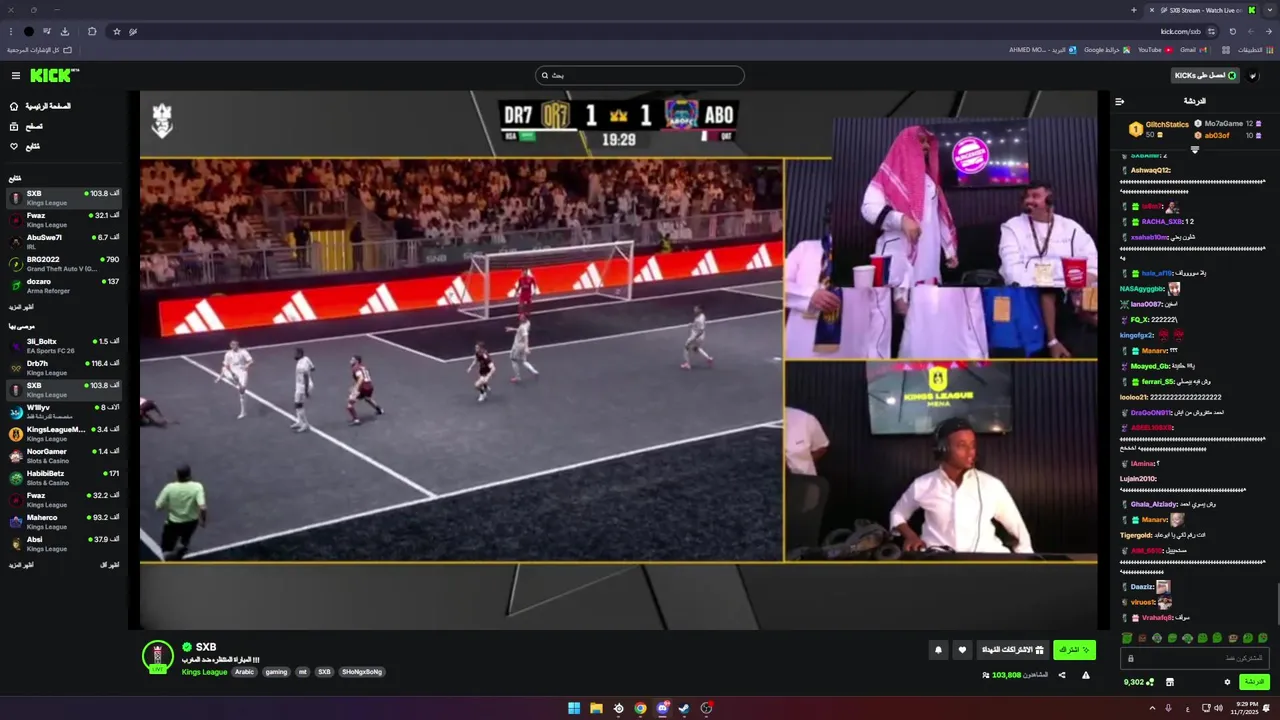This screenshot has height=720, width=1280.
Task: Open chat settings gear
Action: click(x=1227, y=682)
